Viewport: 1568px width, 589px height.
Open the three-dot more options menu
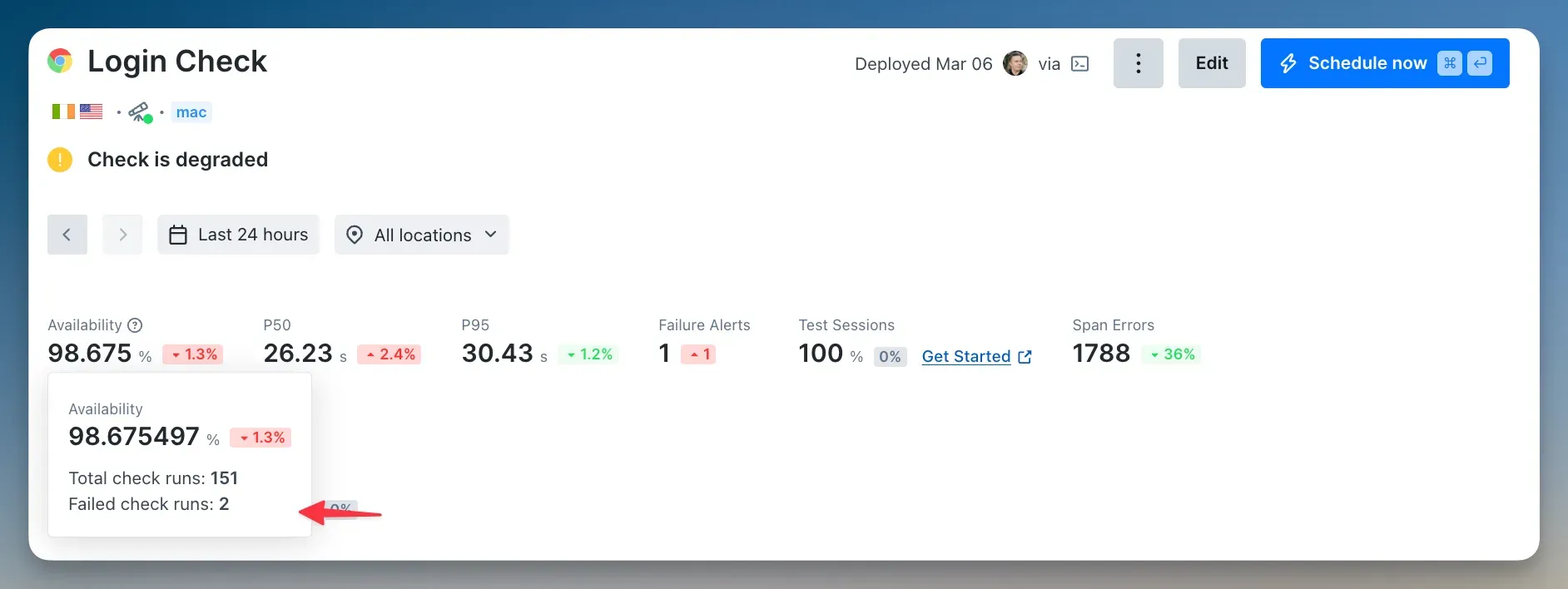[1138, 63]
